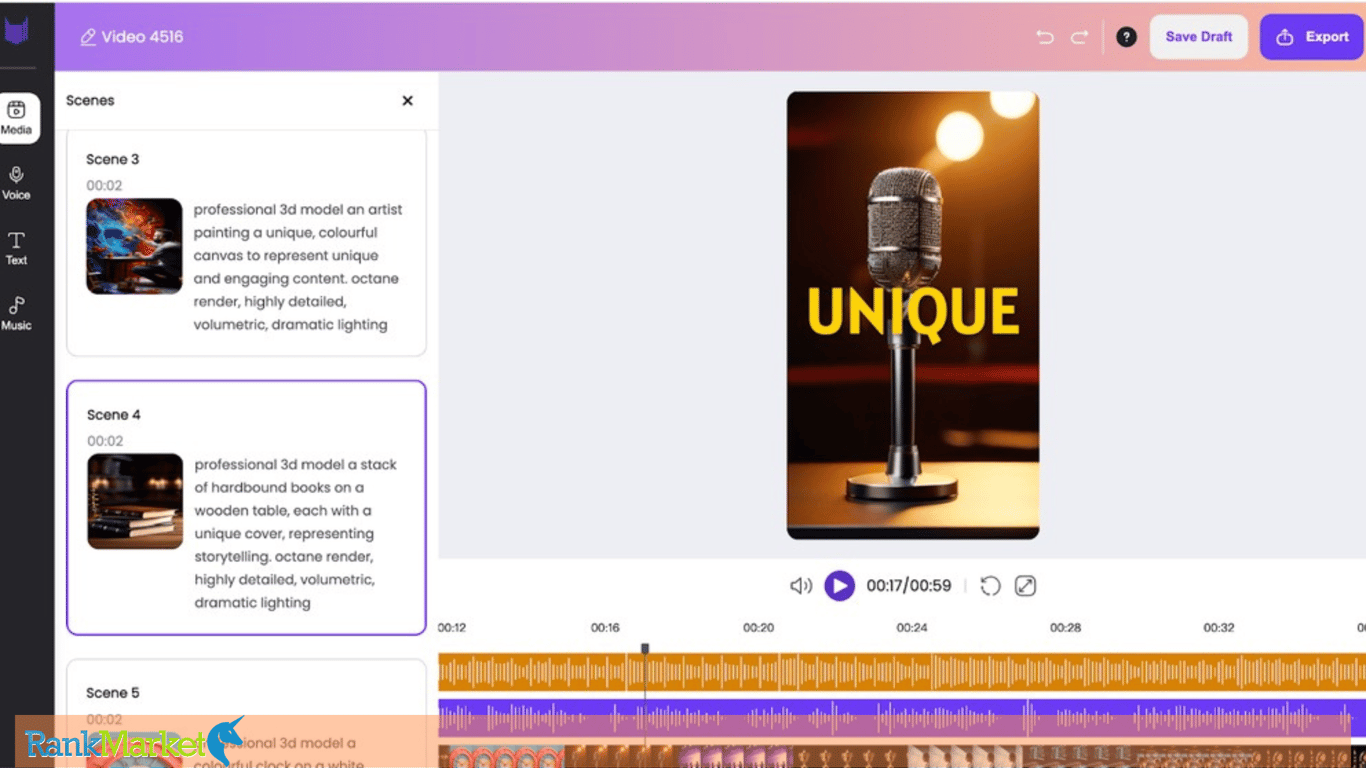The image size is (1366, 768).
Task: Select the Scene 3 painting thumbnail
Action: point(134,246)
